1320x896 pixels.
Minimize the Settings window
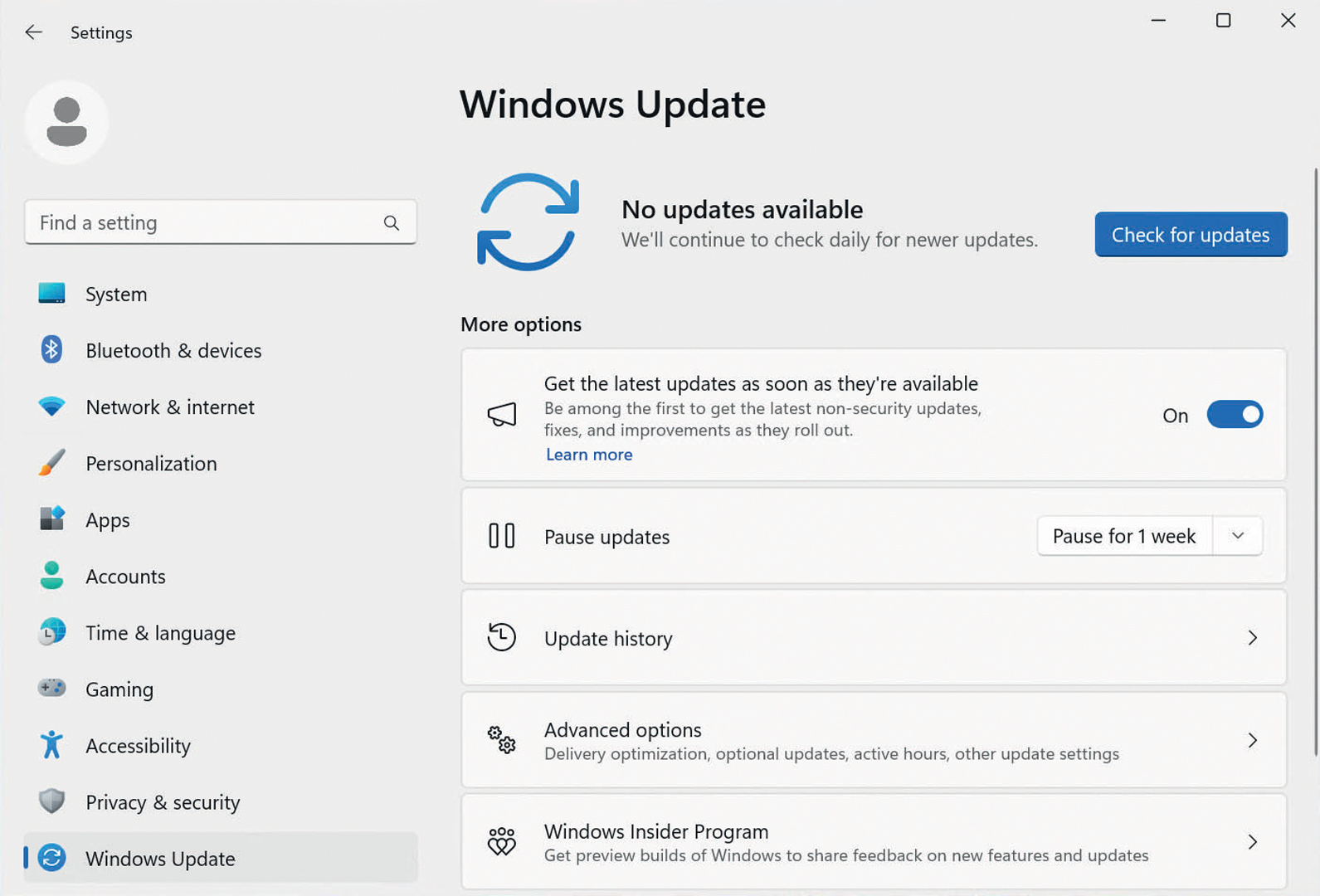click(1158, 20)
